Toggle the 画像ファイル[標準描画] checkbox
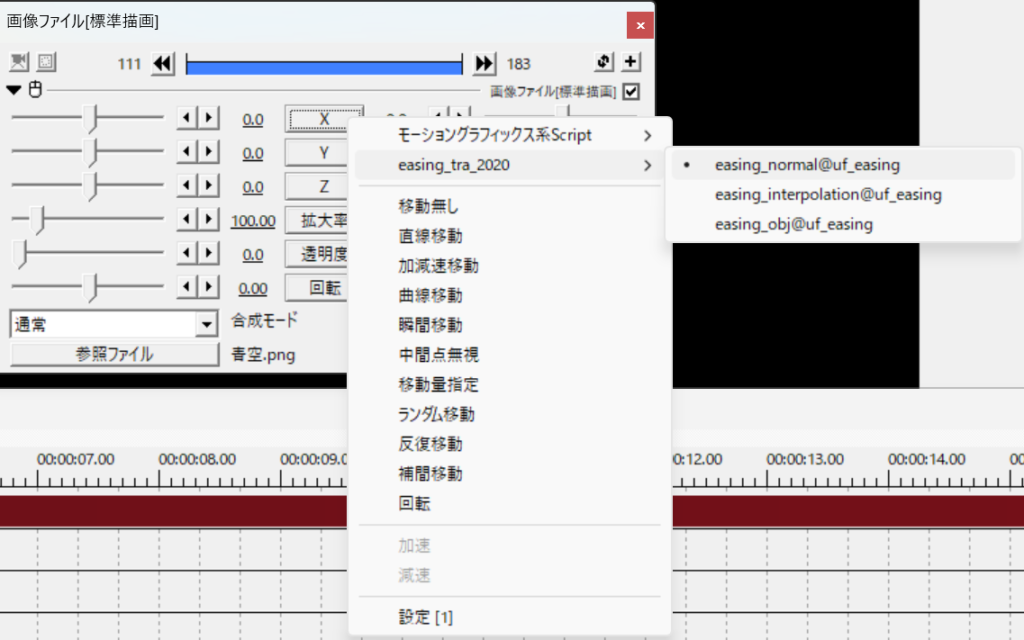This screenshot has width=1024, height=640. point(631,92)
